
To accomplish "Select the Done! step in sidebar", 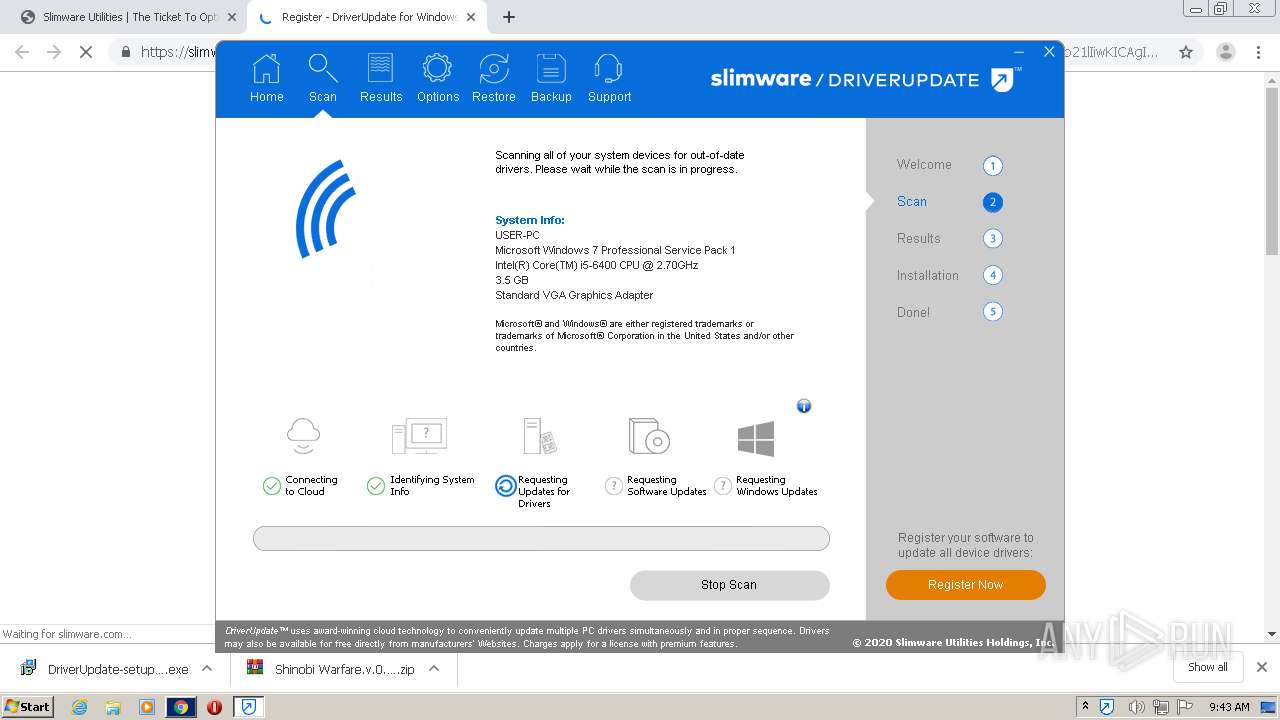I will pyautogui.click(x=913, y=313).
